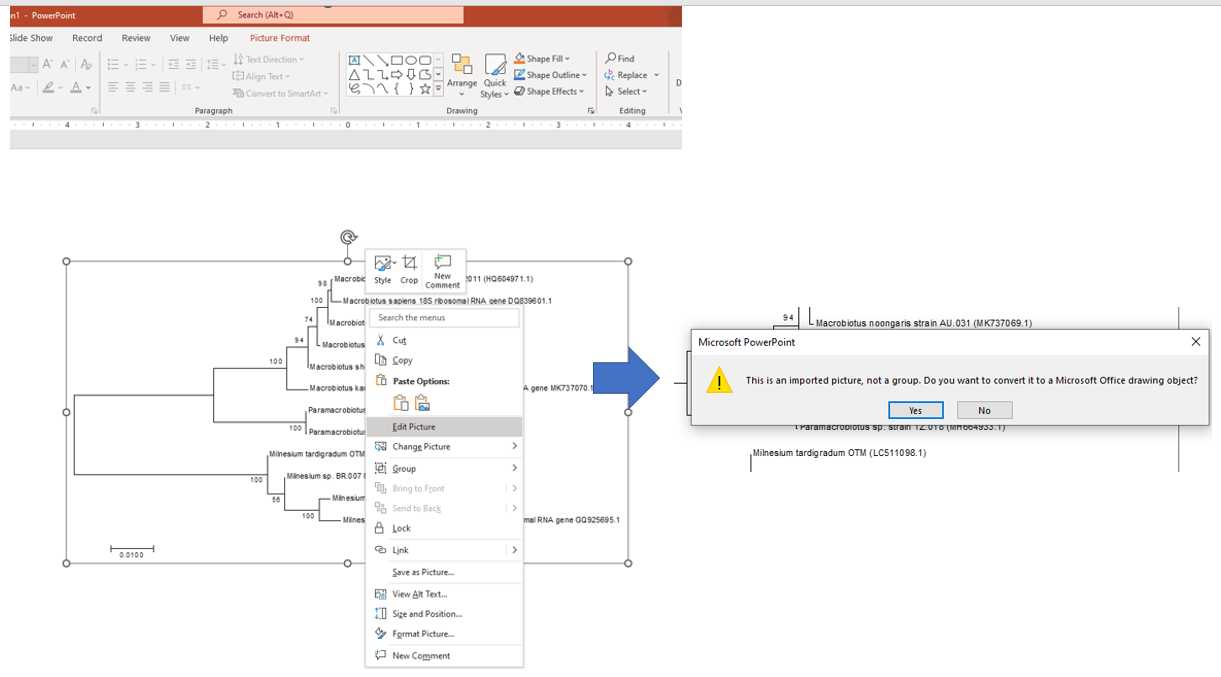Open Line Spacing dropdown

point(215,64)
